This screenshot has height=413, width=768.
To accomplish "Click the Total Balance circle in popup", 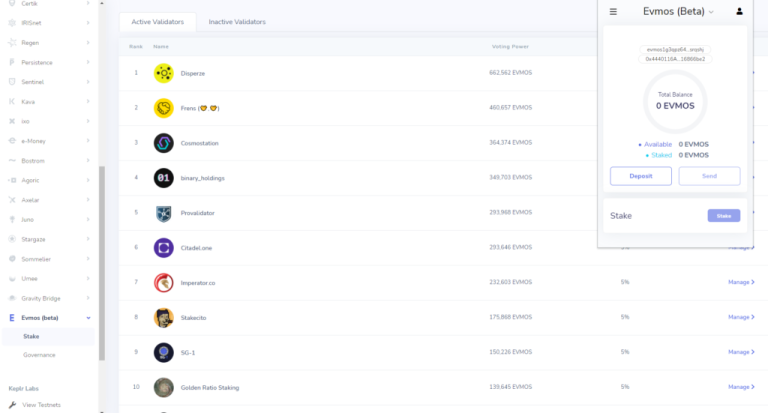I will click(x=675, y=101).
